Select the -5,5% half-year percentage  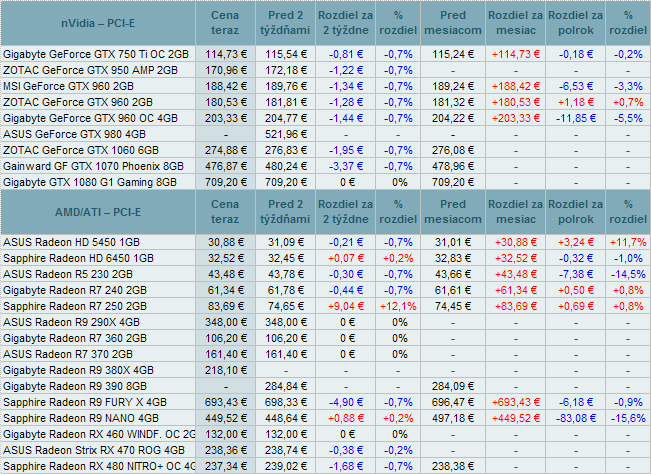pos(628,118)
